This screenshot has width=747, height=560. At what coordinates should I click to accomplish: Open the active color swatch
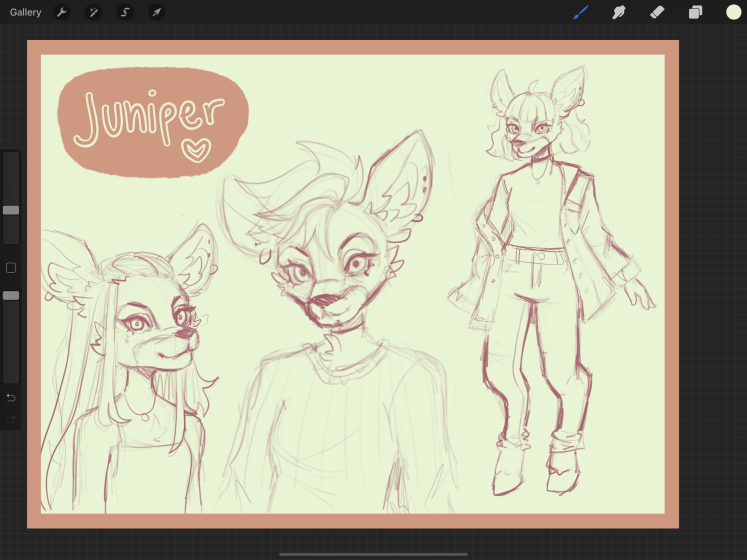tap(733, 12)
